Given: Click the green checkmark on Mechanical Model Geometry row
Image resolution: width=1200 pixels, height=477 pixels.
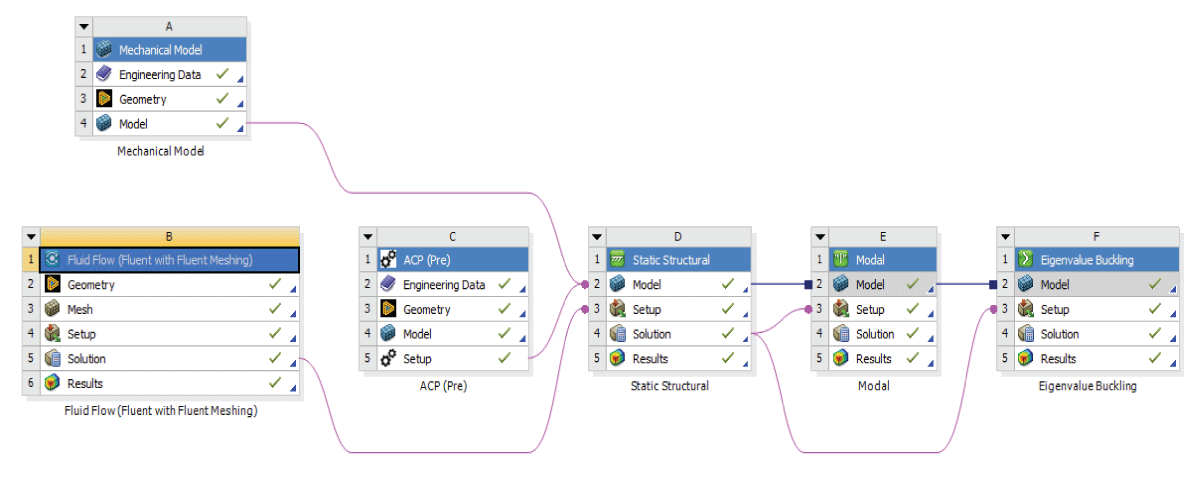Looking at the screenshot, I should [222, 98].
